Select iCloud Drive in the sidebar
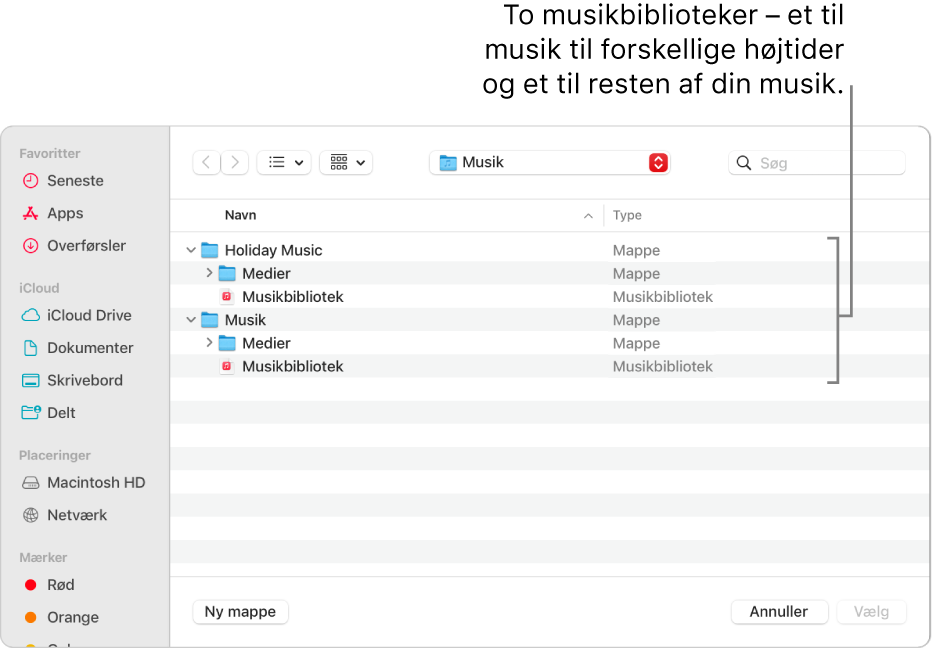 pos(89,315)
